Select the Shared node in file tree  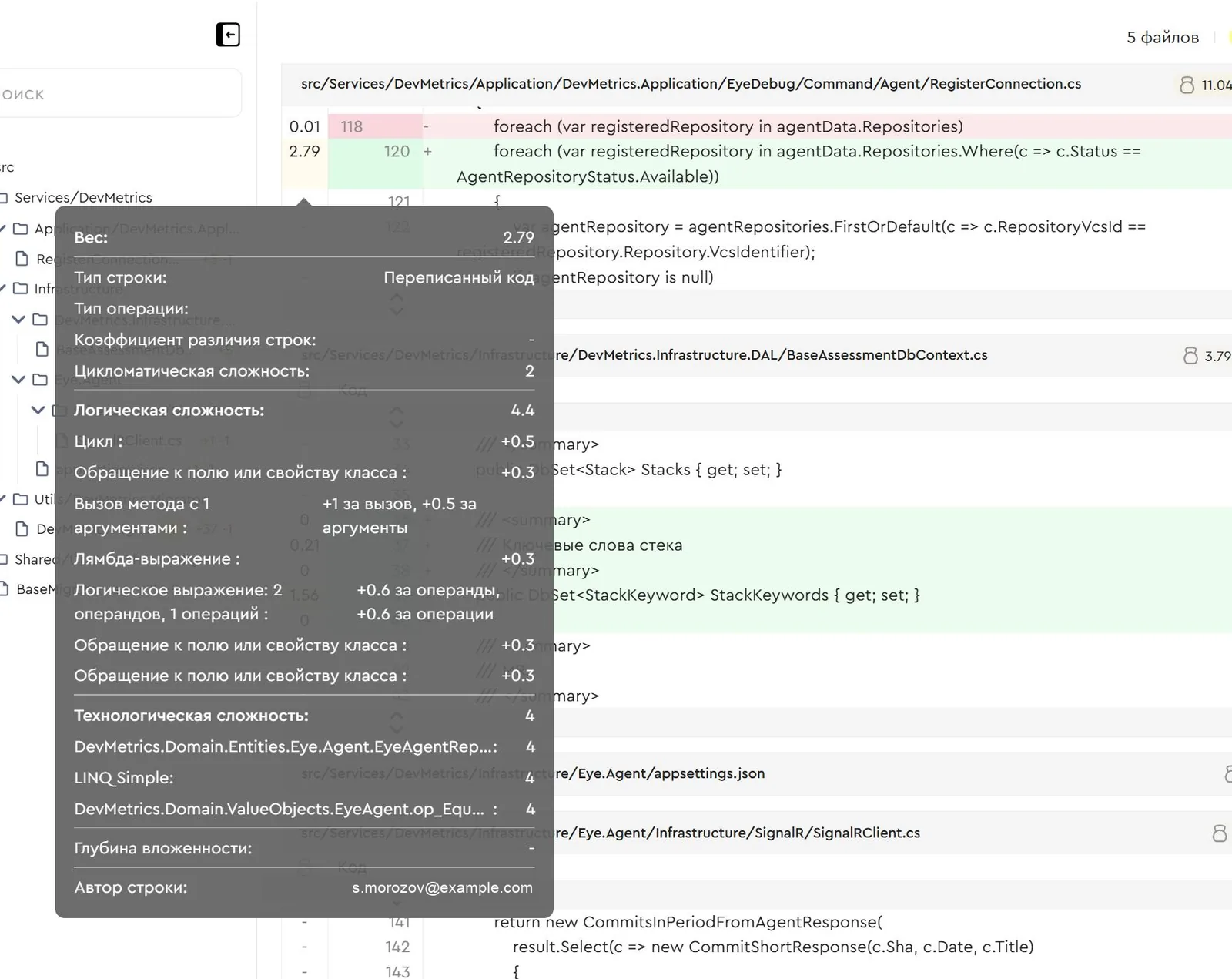pyautogui.click(x=34, y=559)
